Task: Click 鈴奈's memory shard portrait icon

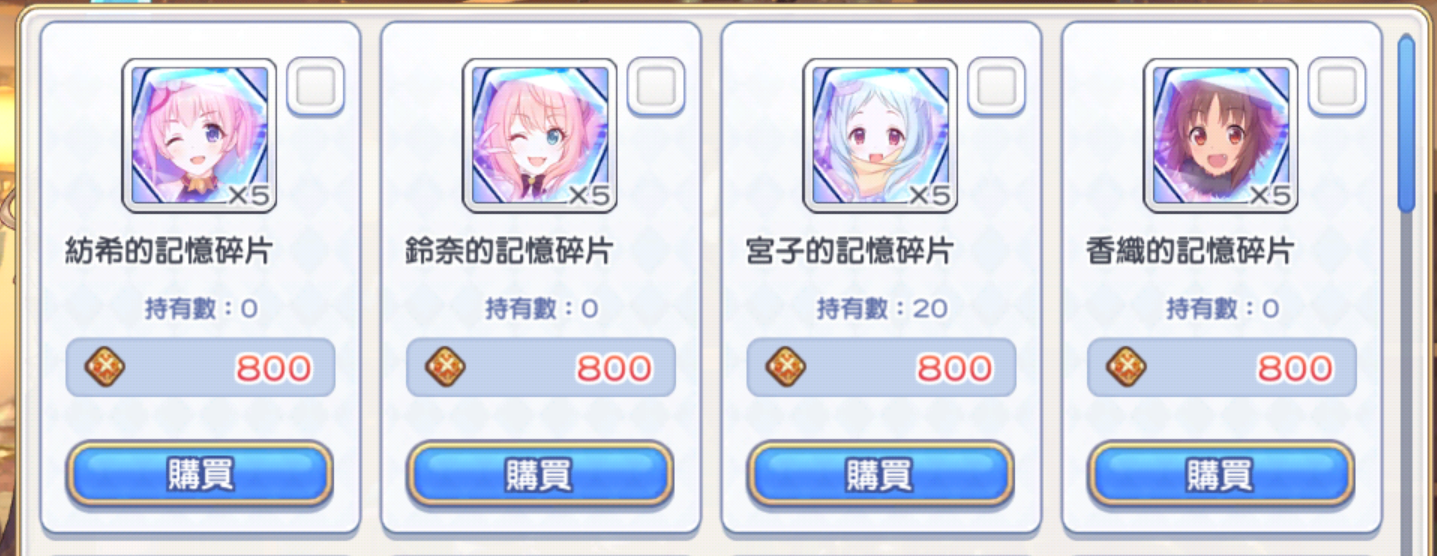Action: point(540,136)
